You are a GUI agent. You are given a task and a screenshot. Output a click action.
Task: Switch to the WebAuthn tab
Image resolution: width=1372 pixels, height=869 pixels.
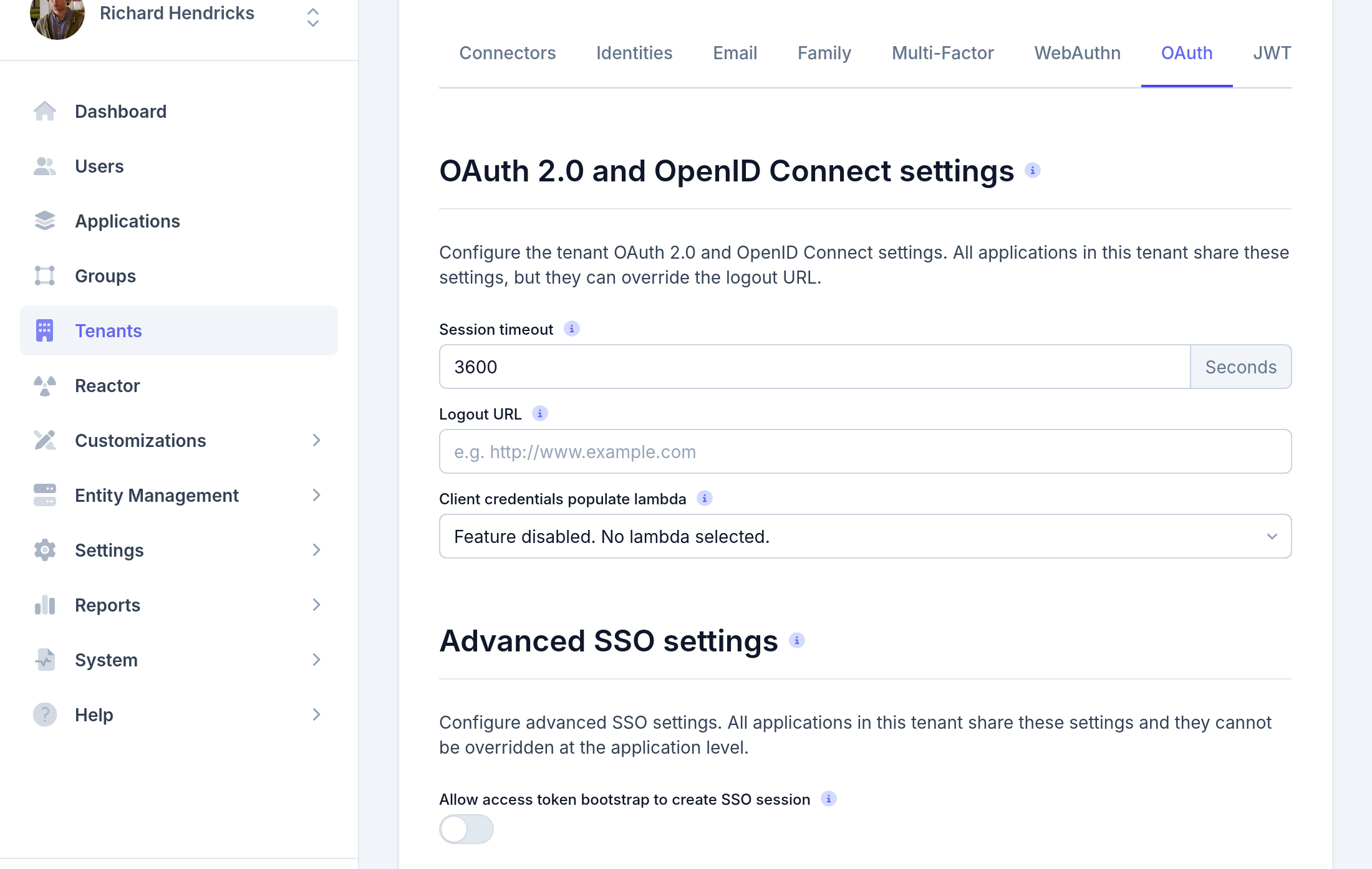1078,53
